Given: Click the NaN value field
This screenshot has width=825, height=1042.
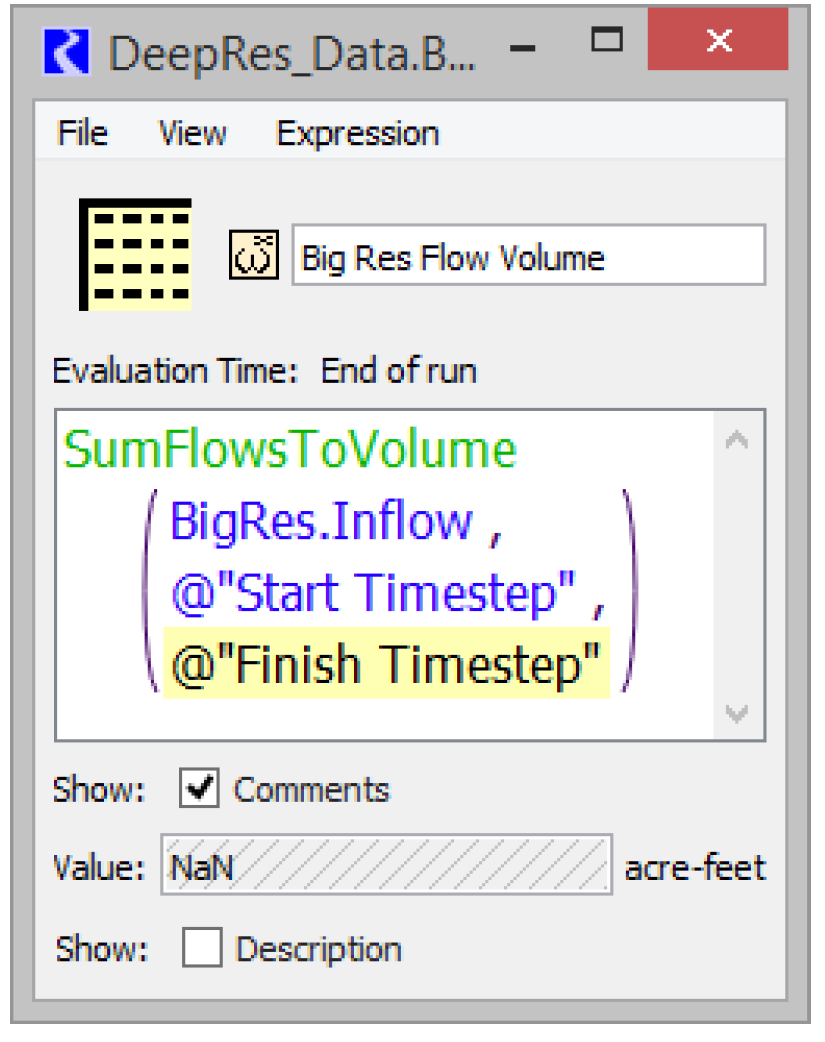Looking at the screenshot, I should click(x=386, y=865).
